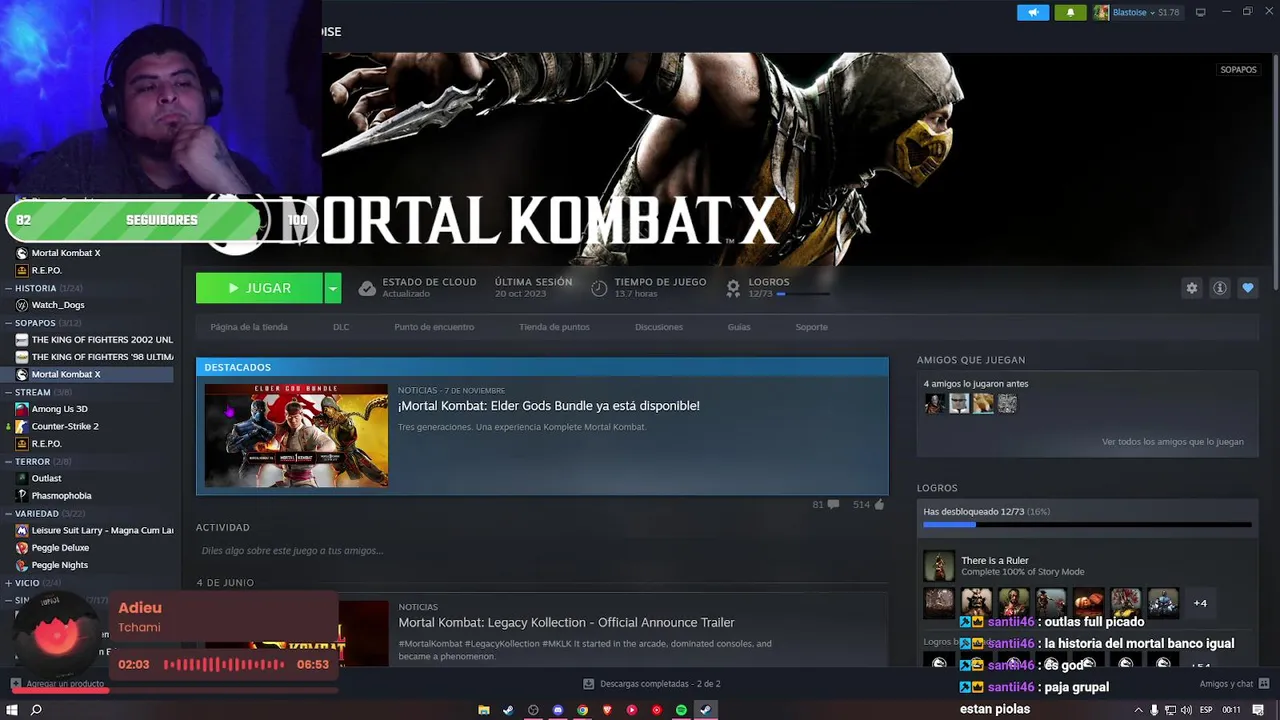Expand the VICIO collection

coord(9,582)
